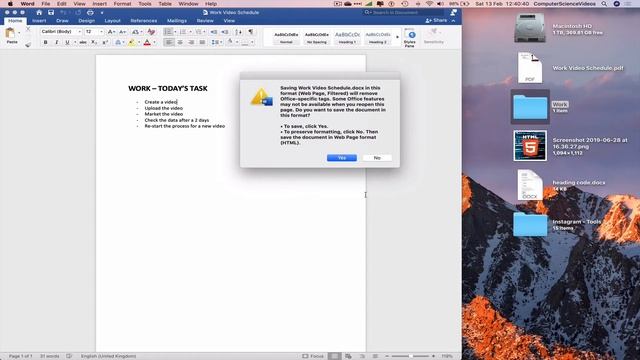The width and height of the screenshot is (640, 360).
Task: Open Quick Access Toolbar customize dropdown
Action: click(x=102, y=13)
